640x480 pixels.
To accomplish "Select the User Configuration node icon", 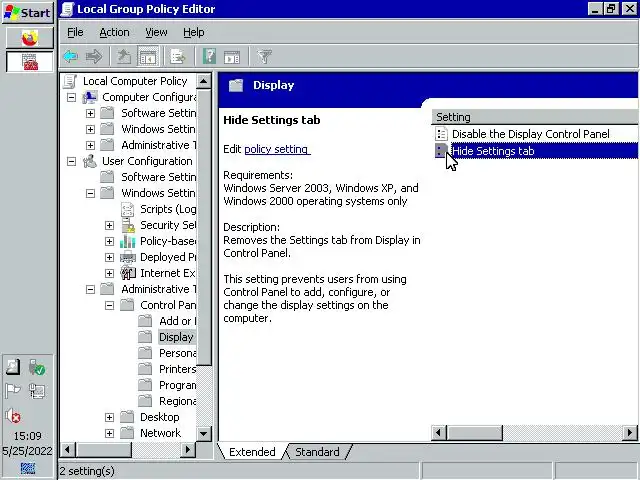I will click(x=90, y=161).
